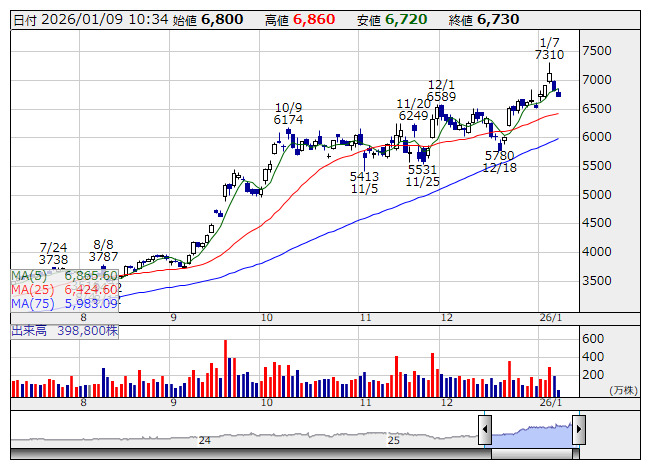The width and height of the screenshot is (653, 470).
Task: Click the 600 volume axis label
Action: 593,338
